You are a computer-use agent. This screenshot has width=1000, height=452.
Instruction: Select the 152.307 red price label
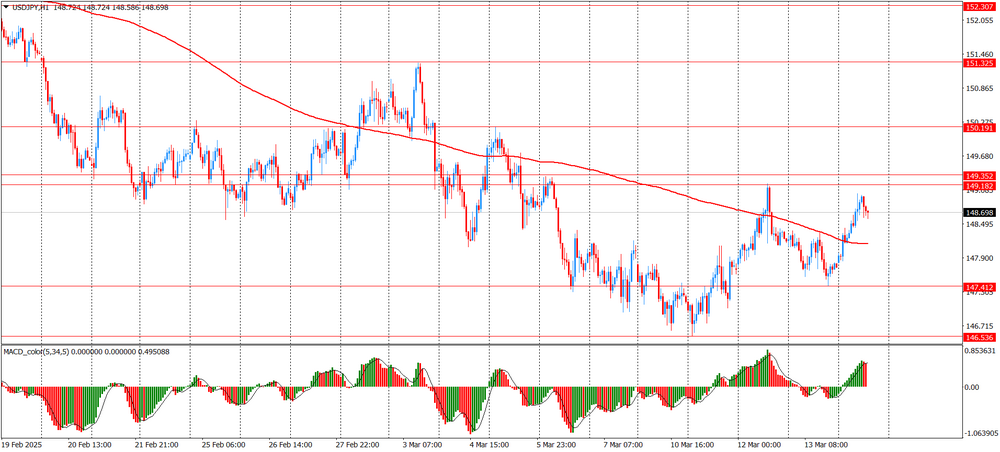tap(978, 7)
